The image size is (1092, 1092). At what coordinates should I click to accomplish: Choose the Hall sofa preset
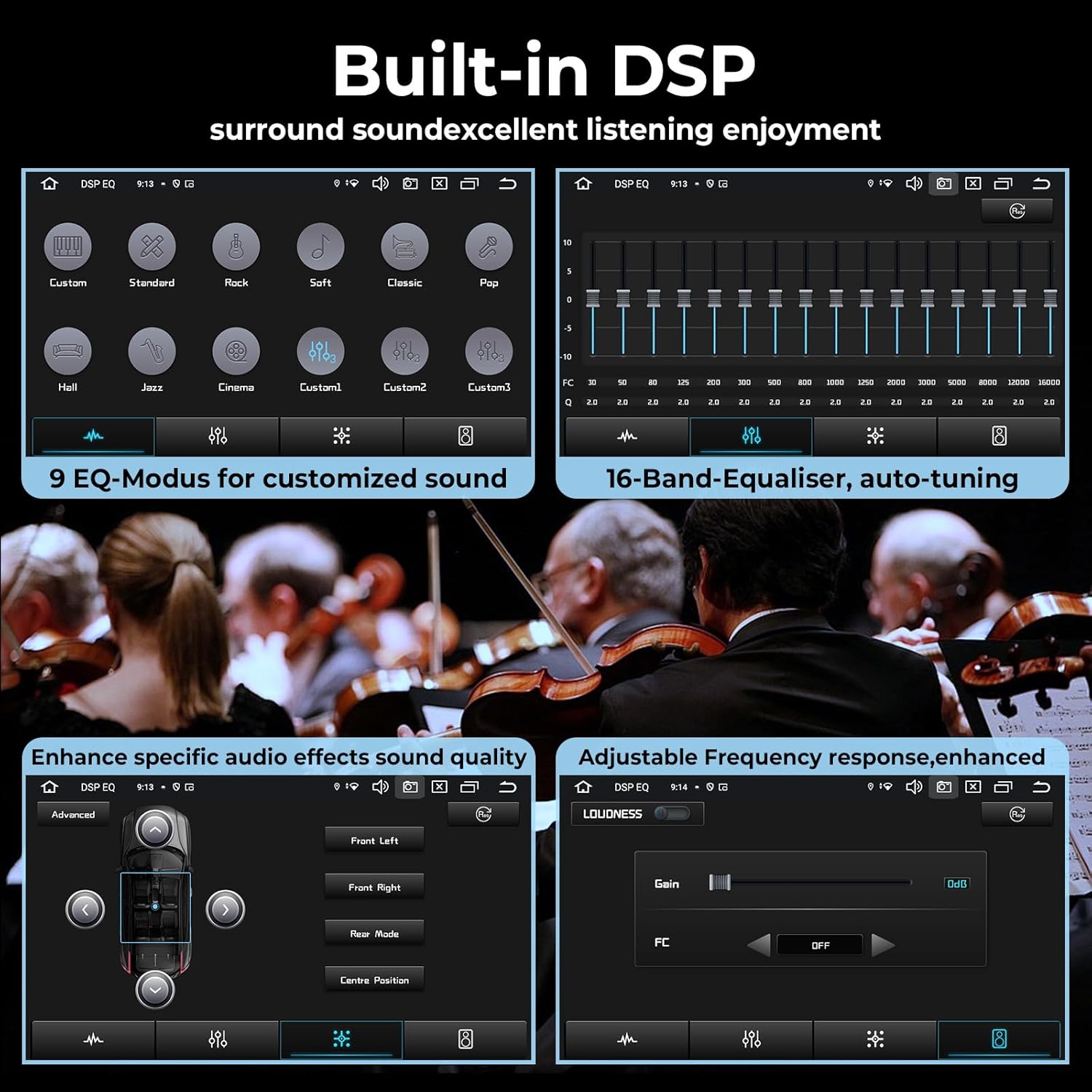(68, 352)
